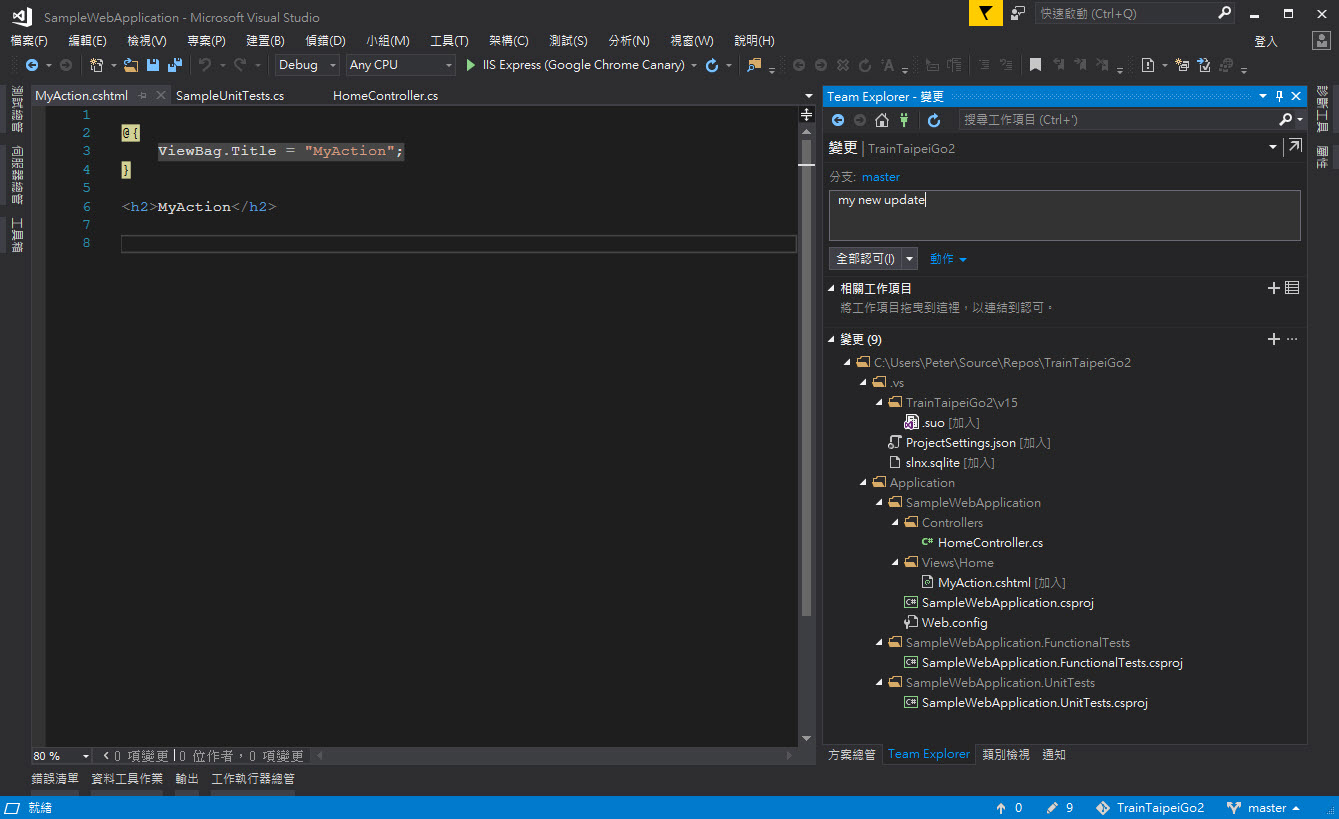Click query list icon in 相關工作項目 section
Viewport: 1339px width, 819px height.
(x=1292, y=288)
